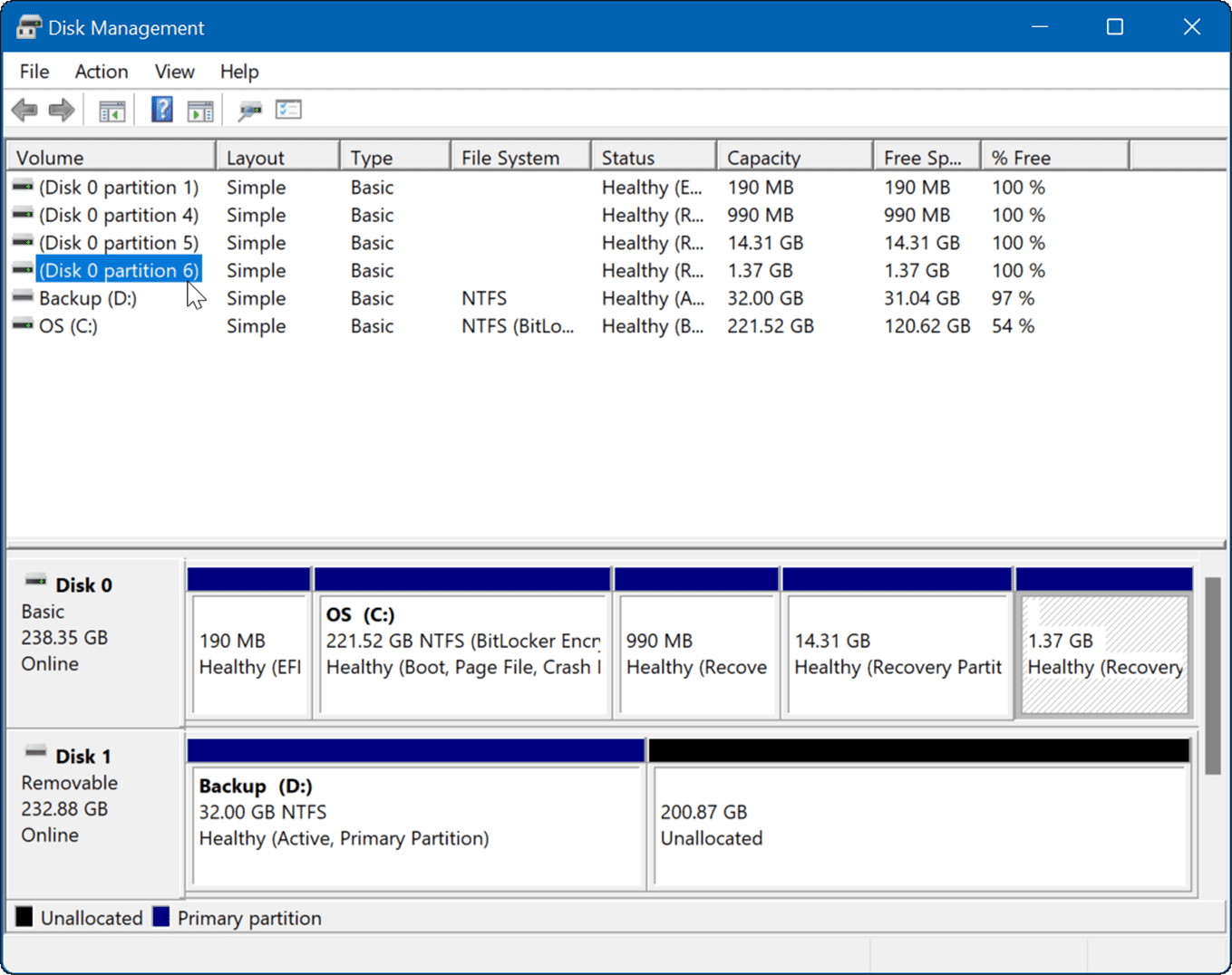Screen dimensions: 1232x975
Task: Click the Unallocated legend swatch
Action: [x=24, y=917]
